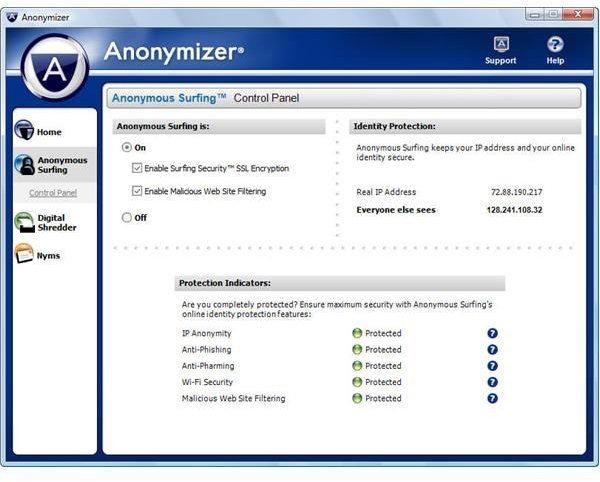This screenshot has width=600, height=482.
Task: Click green status light for Anti-Pharming
Action: pos(357,366)
